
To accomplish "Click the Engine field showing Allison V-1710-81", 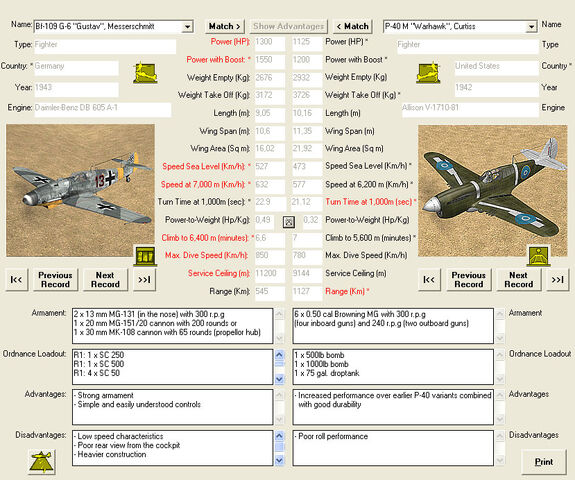I will [470, 110].
